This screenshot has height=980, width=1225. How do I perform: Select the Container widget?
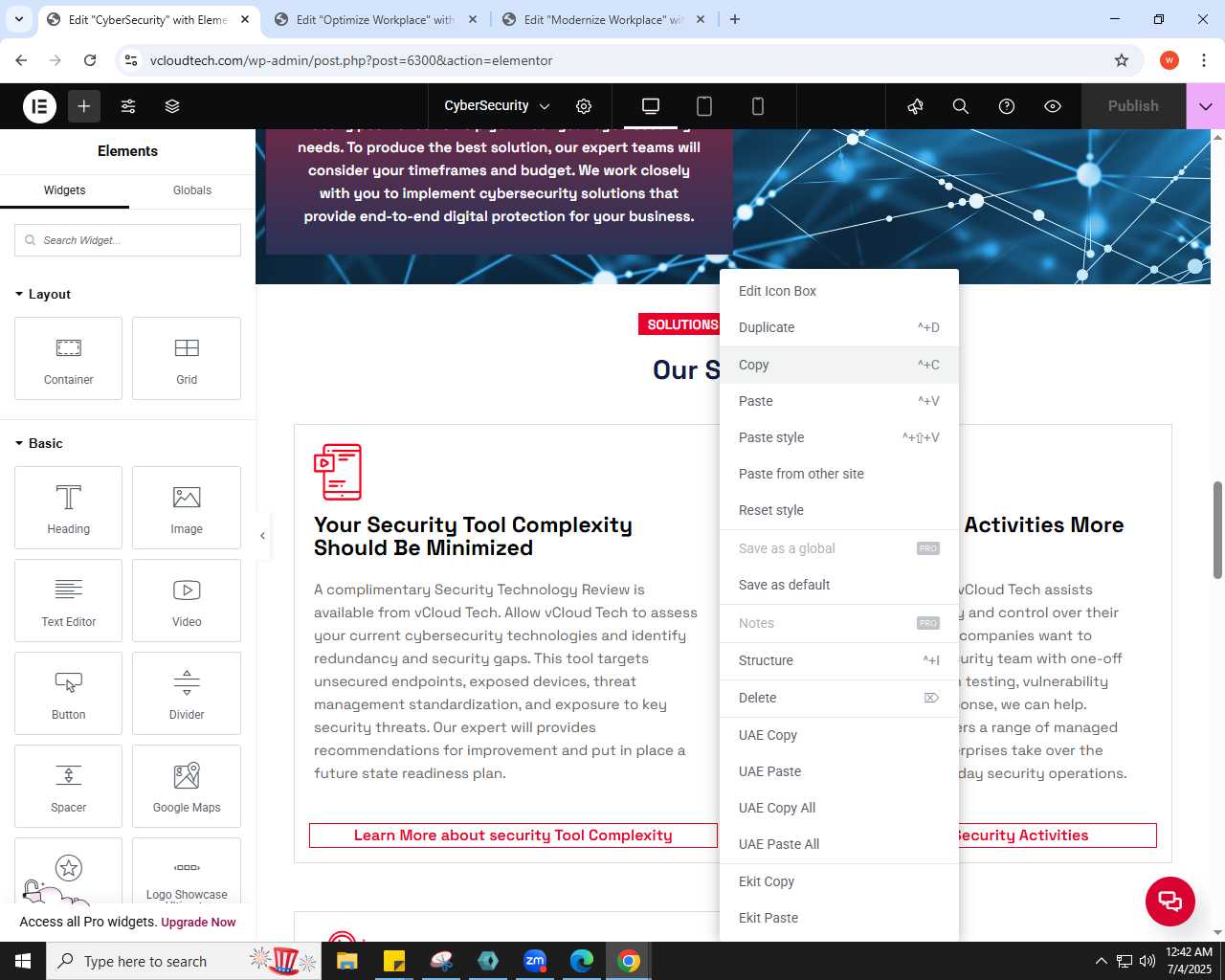click(69, 358)
